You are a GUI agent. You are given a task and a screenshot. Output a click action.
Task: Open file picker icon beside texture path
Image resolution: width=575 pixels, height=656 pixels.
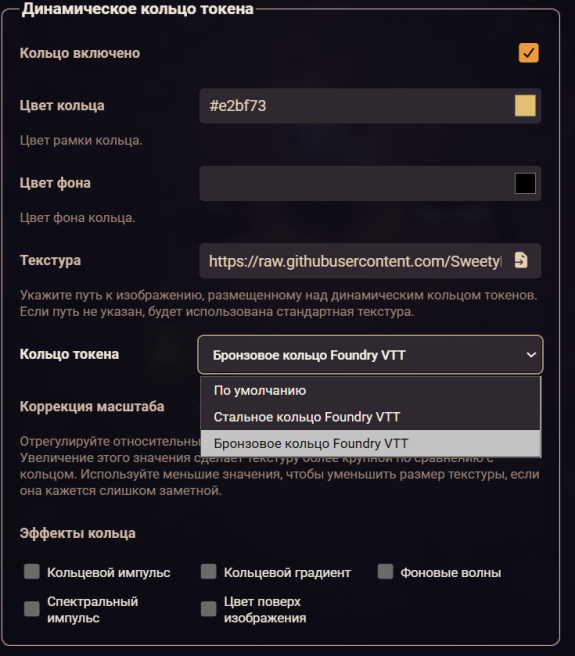521,260
